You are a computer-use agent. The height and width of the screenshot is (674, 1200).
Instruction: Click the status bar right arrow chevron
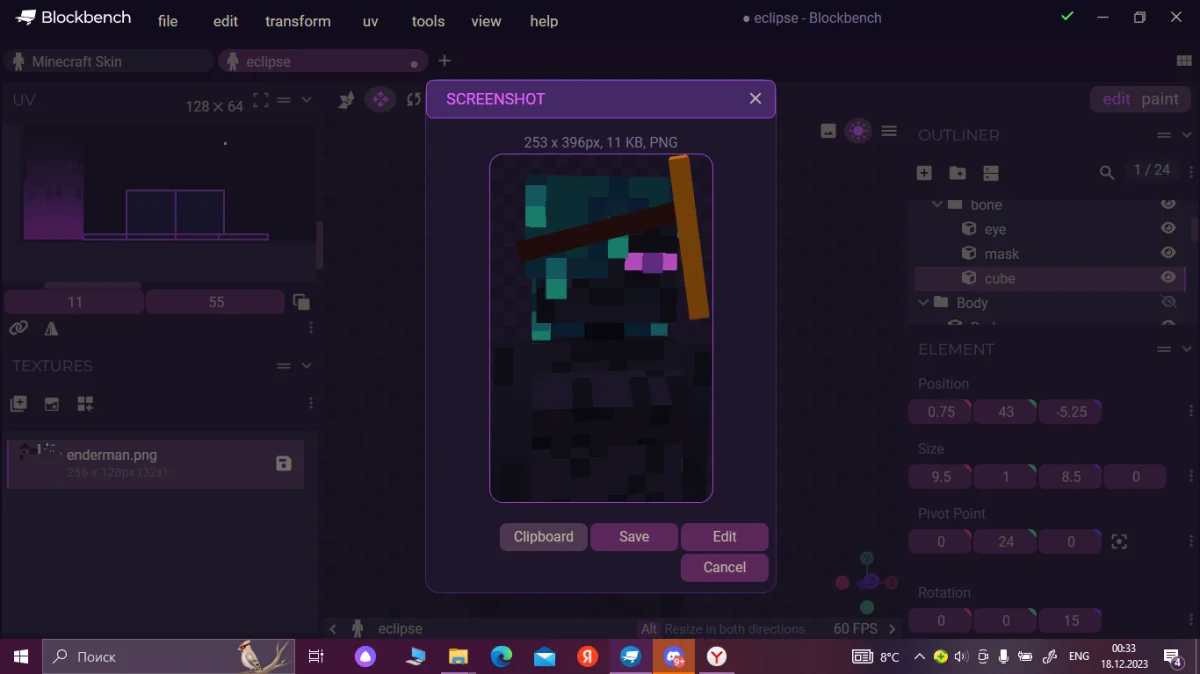point(892,629)
